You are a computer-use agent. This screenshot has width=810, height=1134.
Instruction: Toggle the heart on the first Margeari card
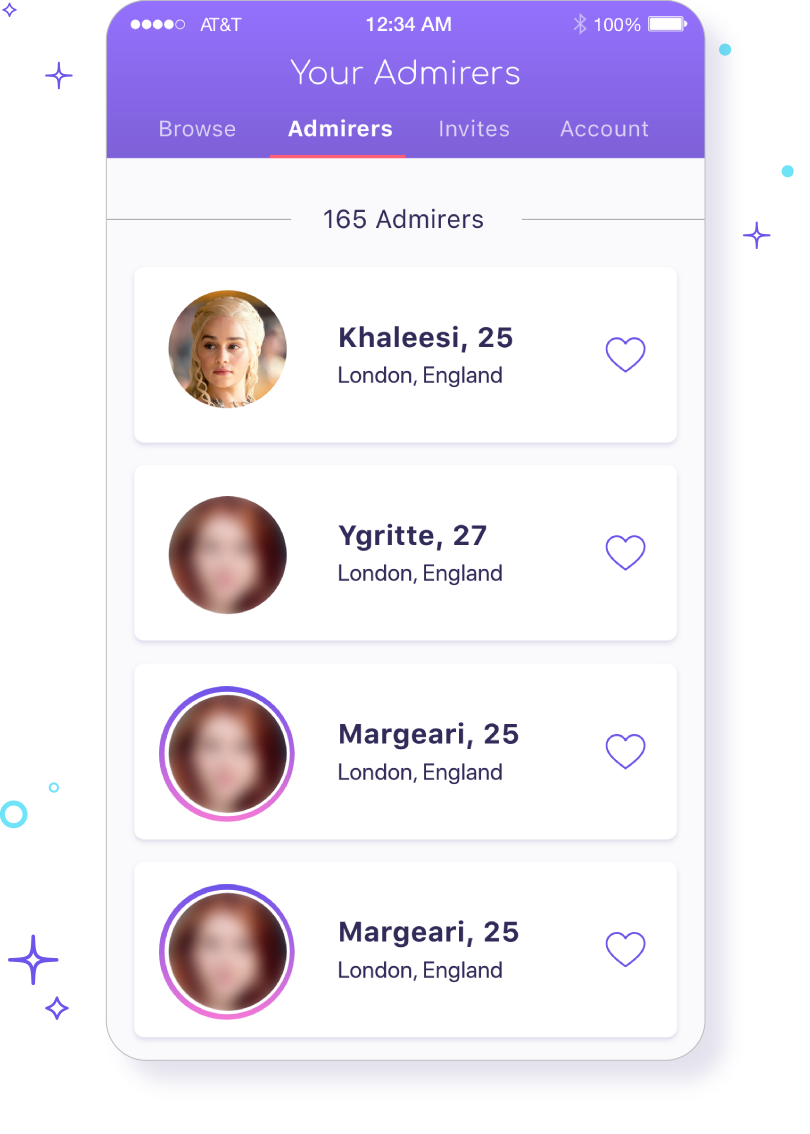click(625, 751)
